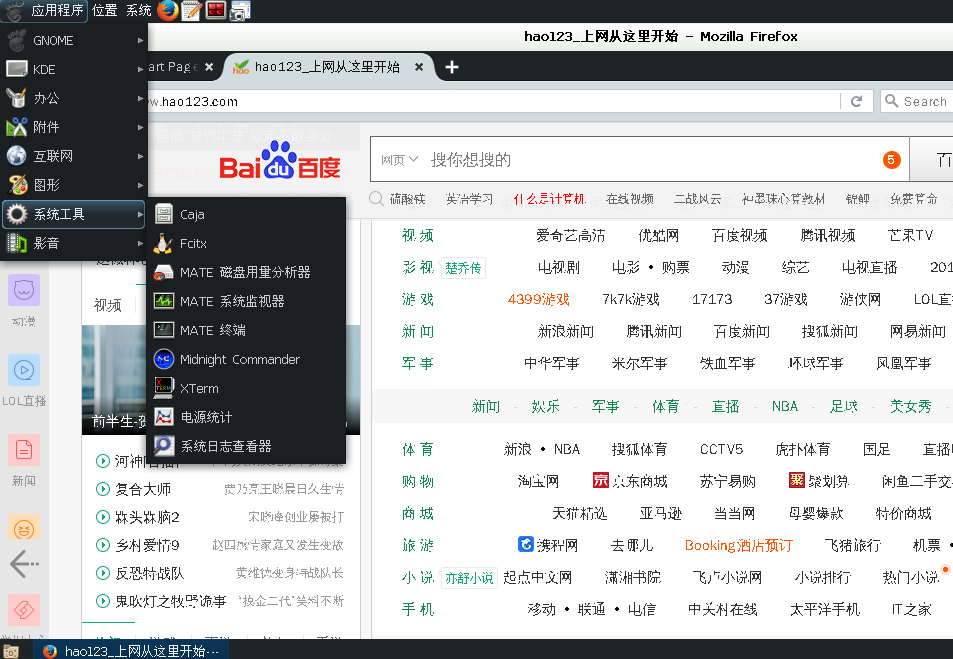Screen dimensions: 953x659
Task: Expand the KDE submenu
Action: [x=74, y=69]
